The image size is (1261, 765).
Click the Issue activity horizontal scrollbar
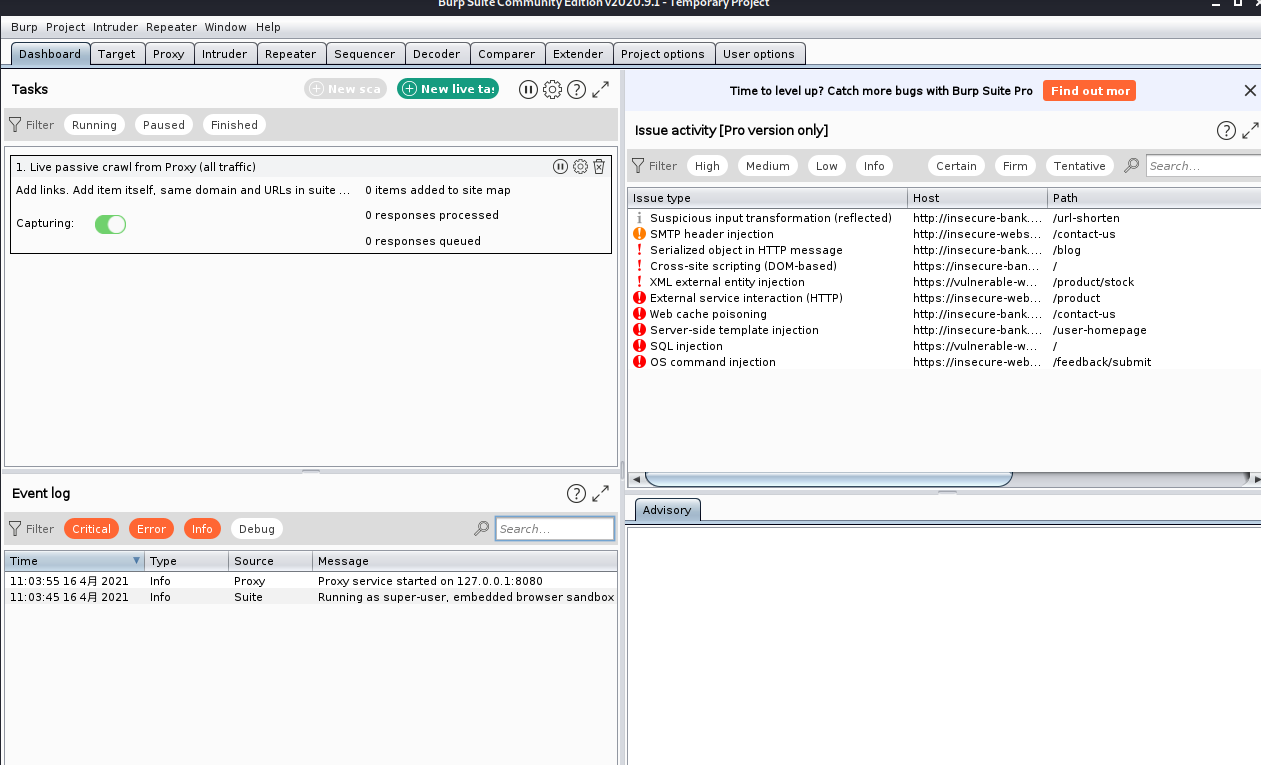[828, 480]
